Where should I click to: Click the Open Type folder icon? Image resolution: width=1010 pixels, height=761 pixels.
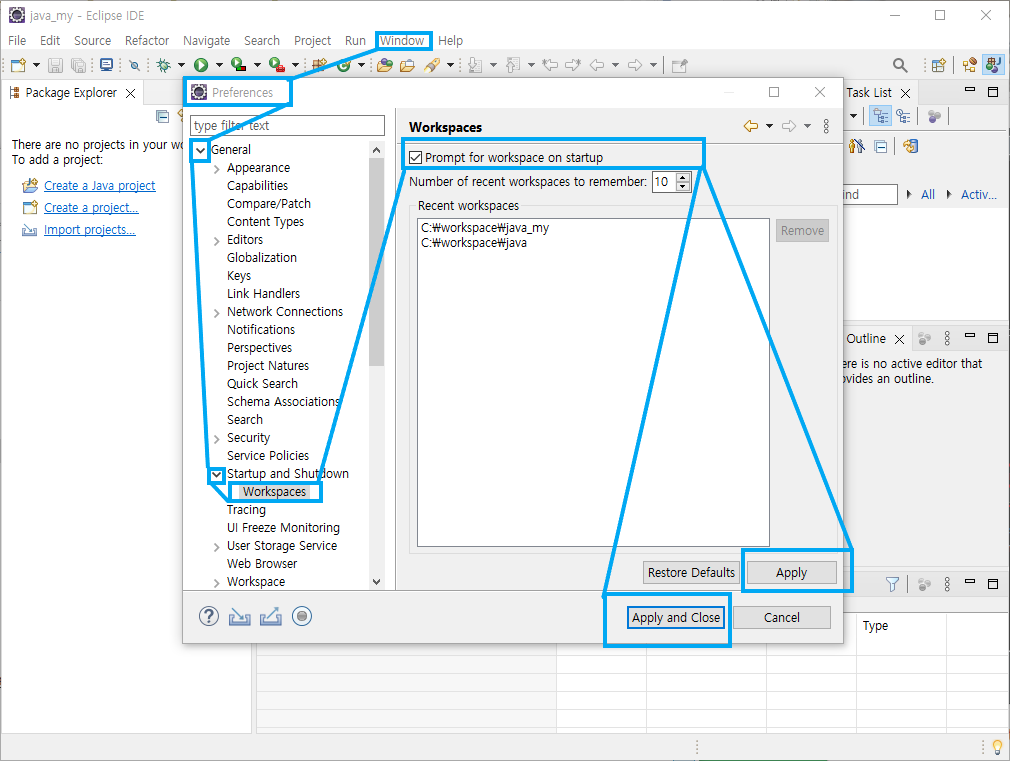pos(385,65)
